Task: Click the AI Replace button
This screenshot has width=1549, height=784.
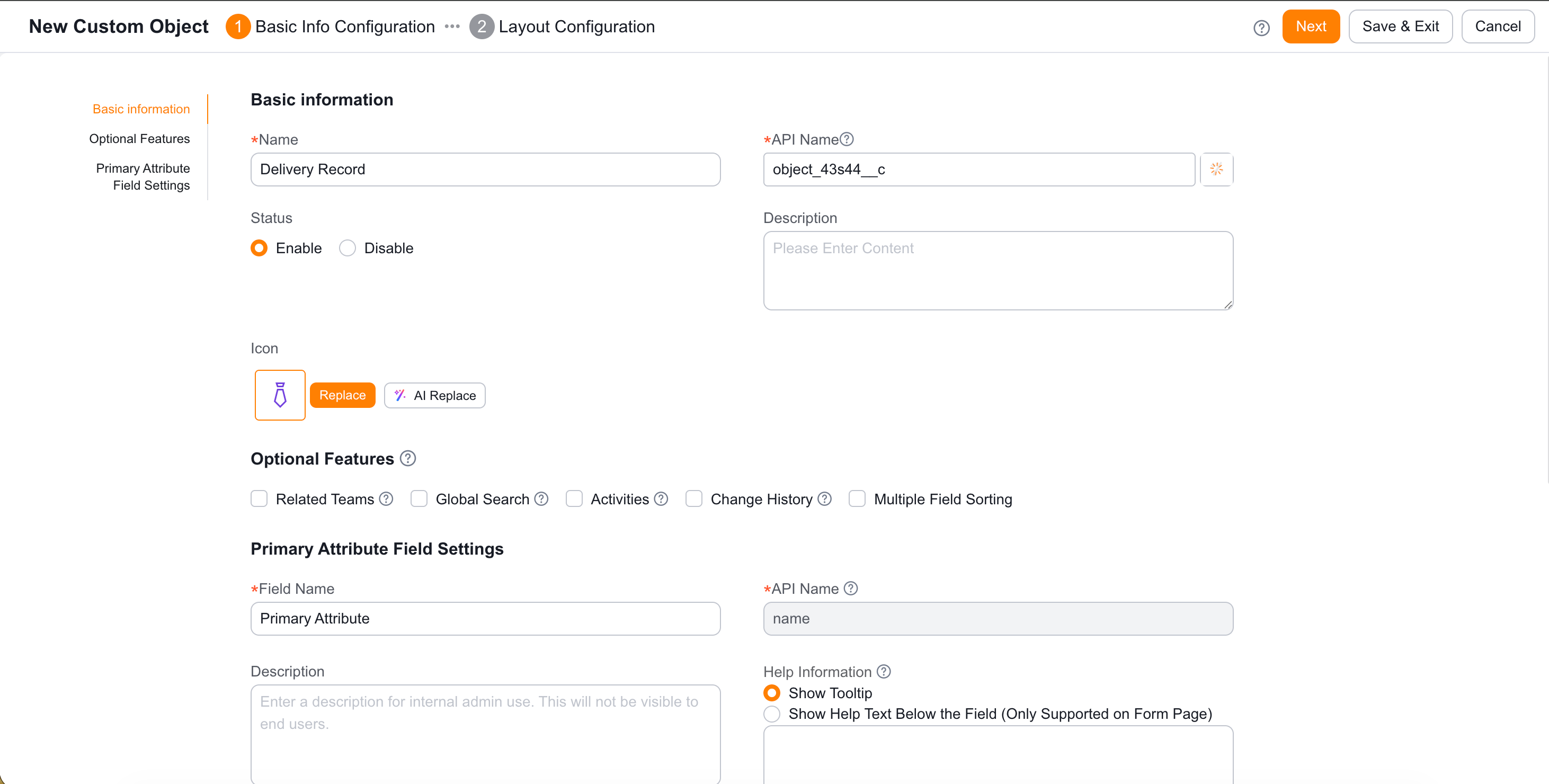Action: coord(435,395)
